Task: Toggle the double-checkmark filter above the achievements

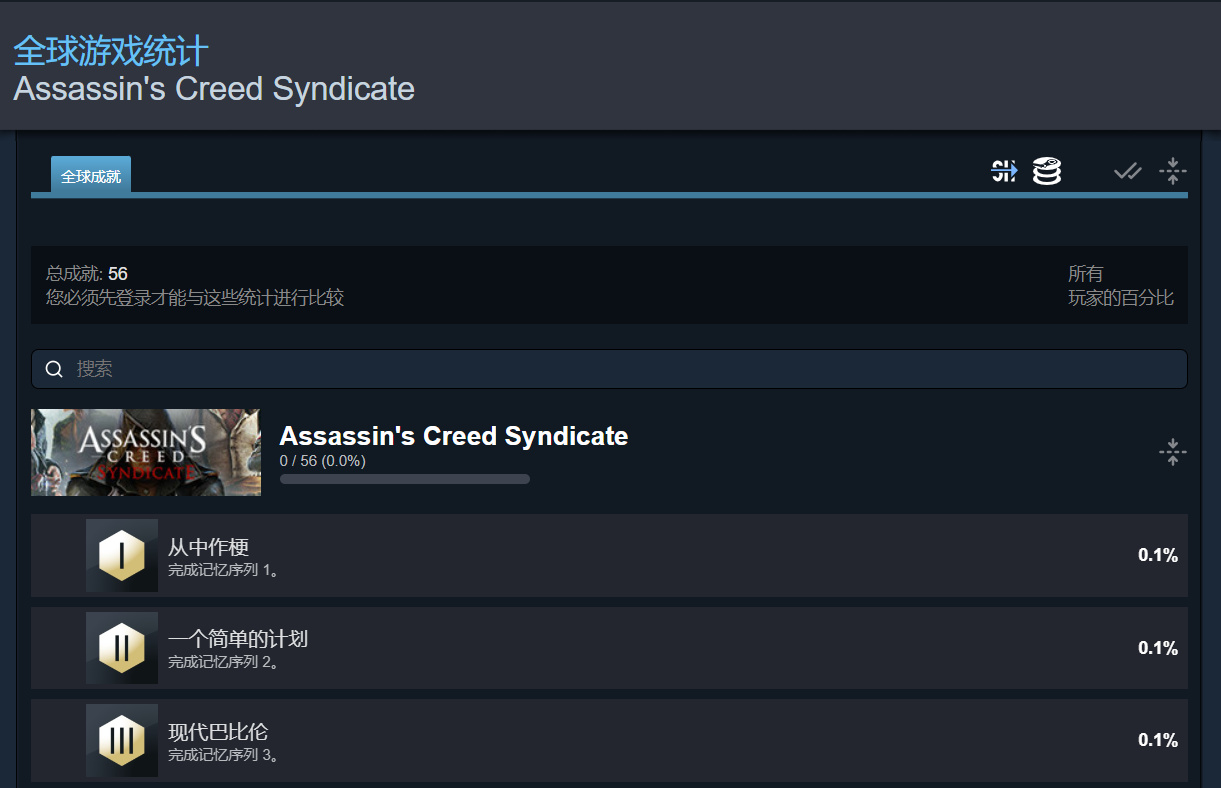Action: tap(1128, 172)
